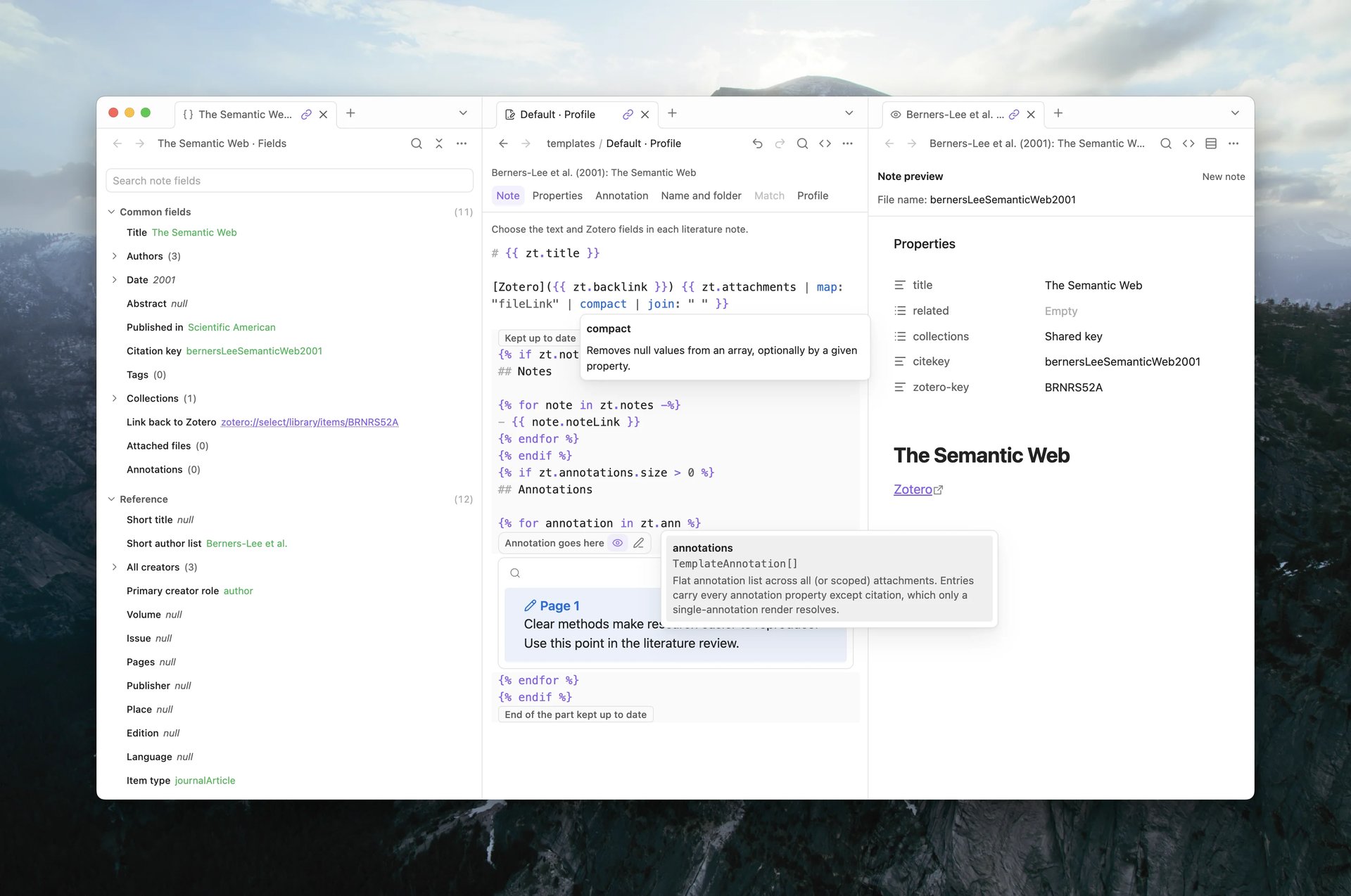Switch to the Match tab
This screenshot has width=1351, height=896.
[769, 196]
